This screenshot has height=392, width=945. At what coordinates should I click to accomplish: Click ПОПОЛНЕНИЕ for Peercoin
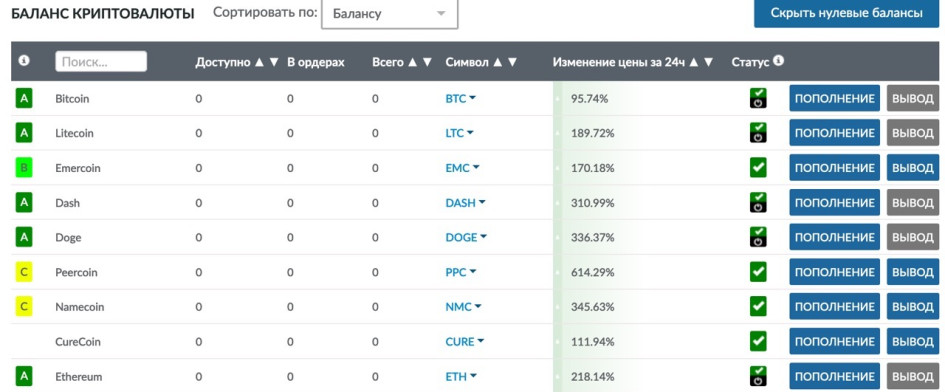pyautogui.click(x=835, y=272)
